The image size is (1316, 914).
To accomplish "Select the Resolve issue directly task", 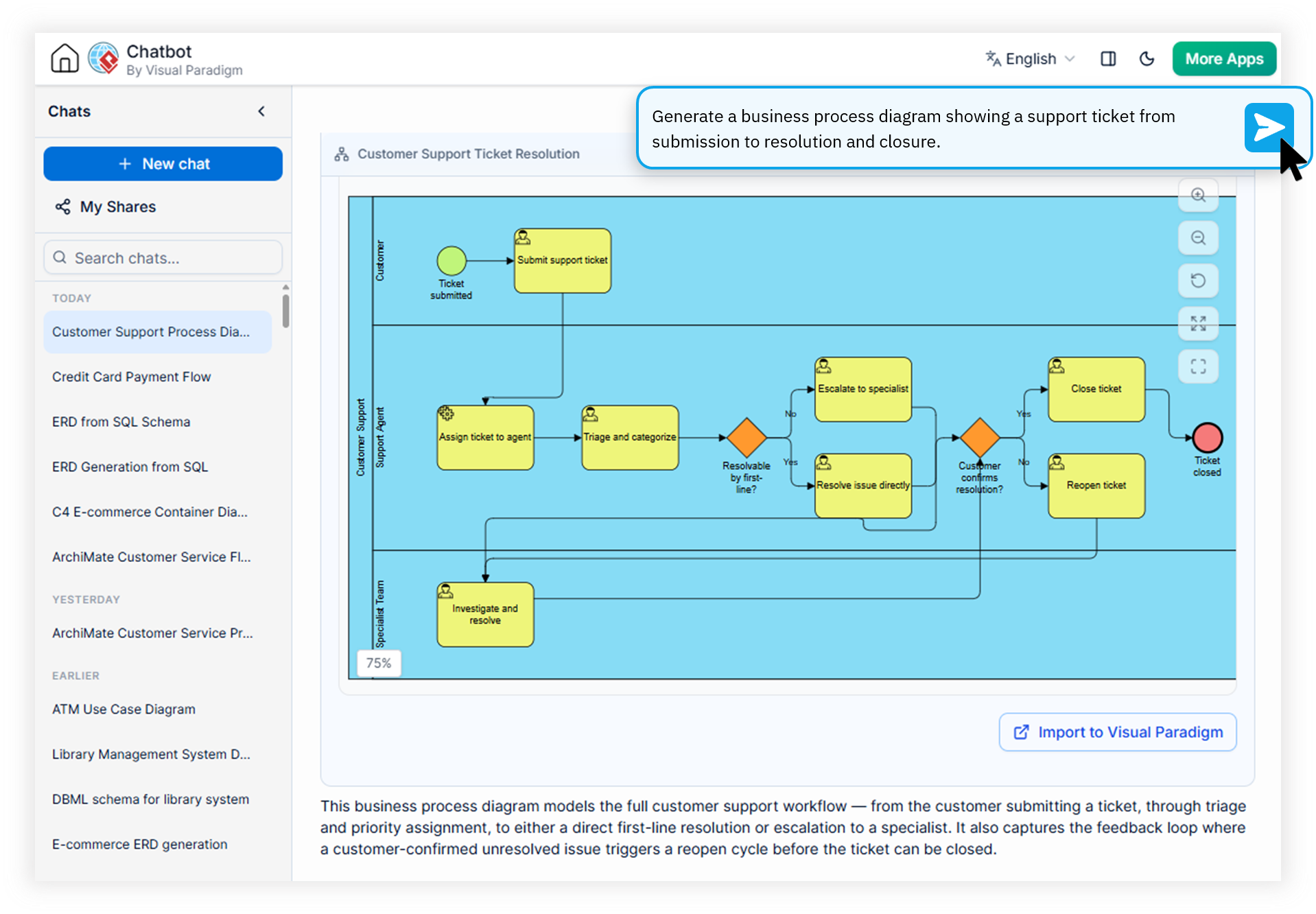I will 863,486.
